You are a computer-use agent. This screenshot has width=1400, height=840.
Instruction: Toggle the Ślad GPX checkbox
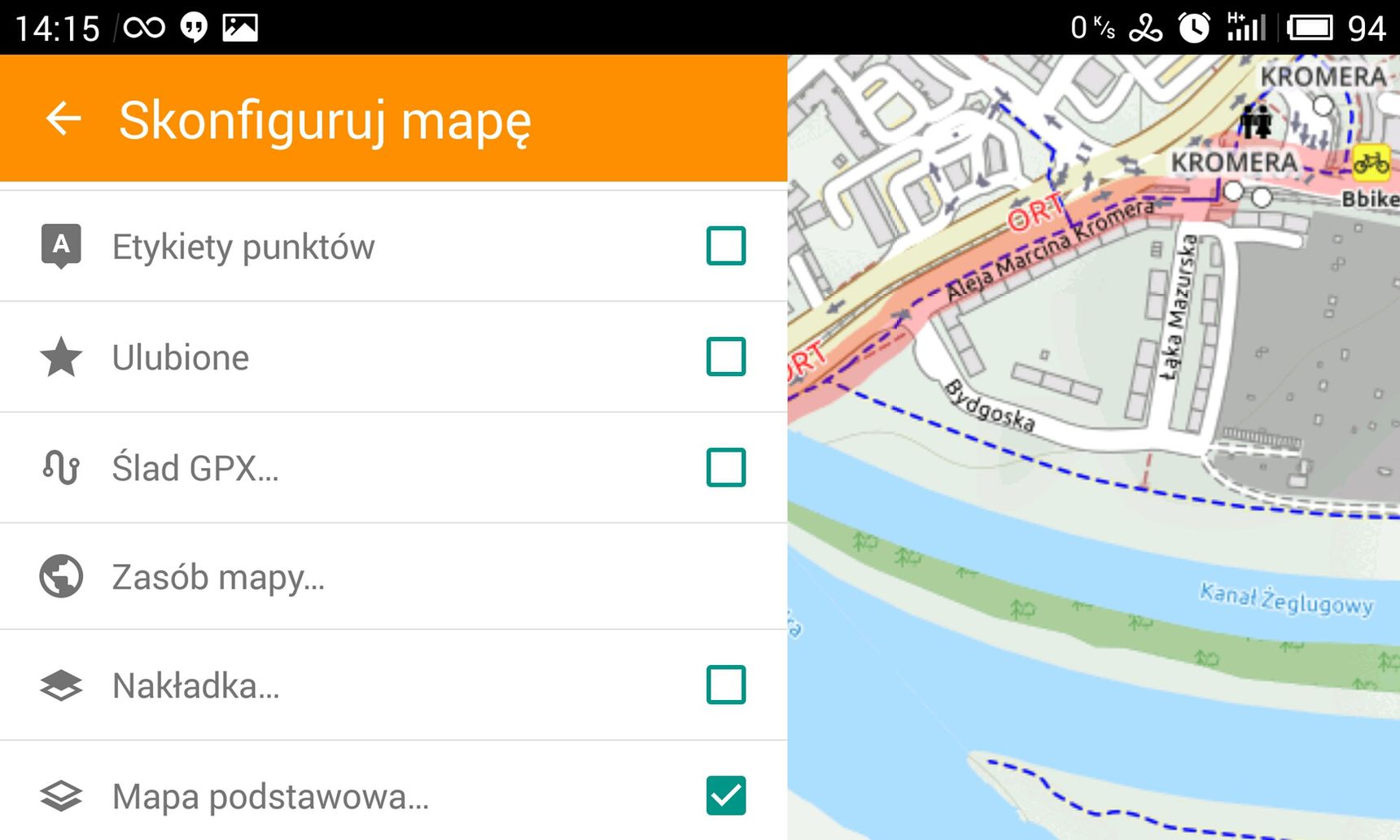click(726, 467)
